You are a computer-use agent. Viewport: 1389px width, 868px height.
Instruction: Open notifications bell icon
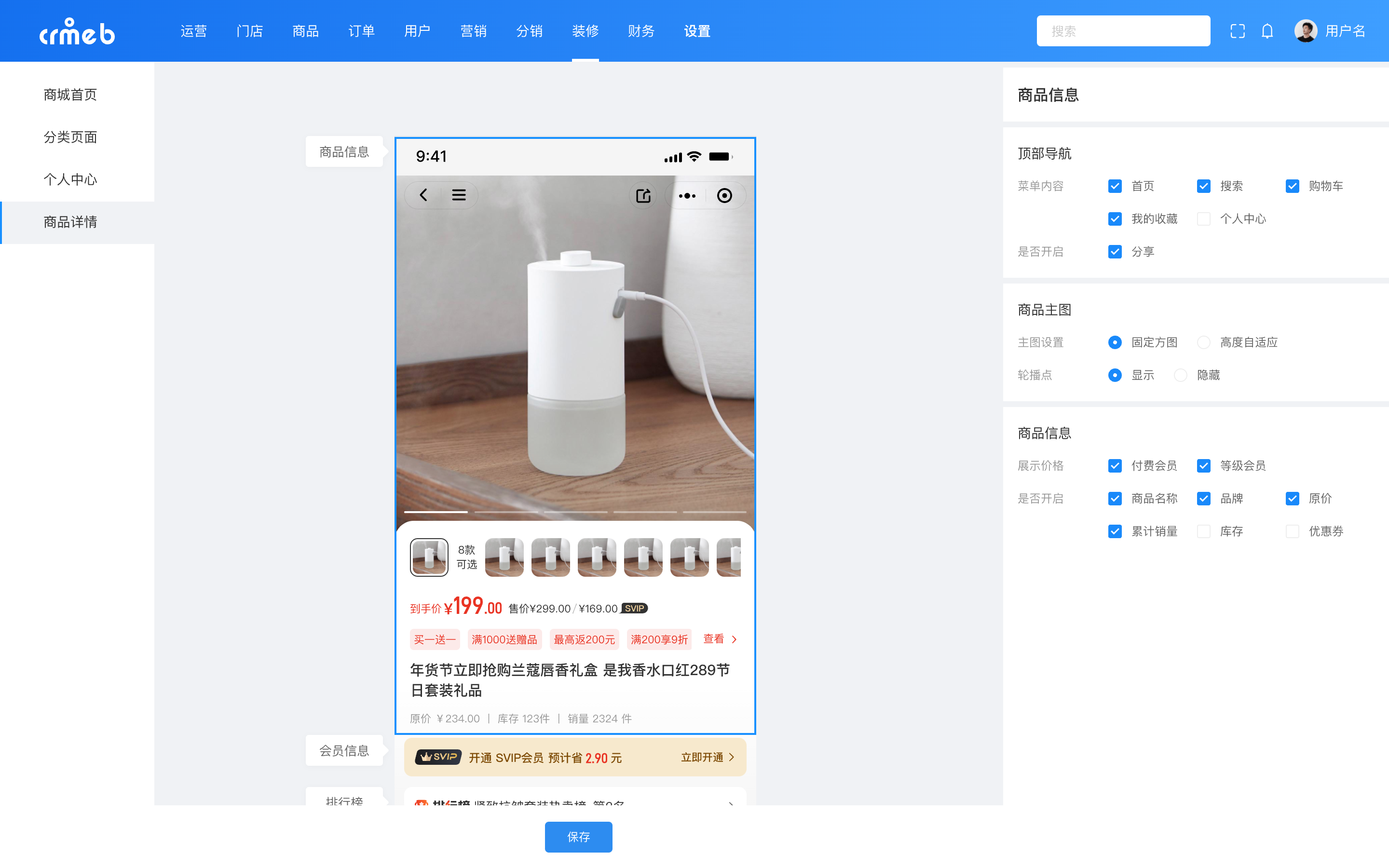(x=1267, y=31)
